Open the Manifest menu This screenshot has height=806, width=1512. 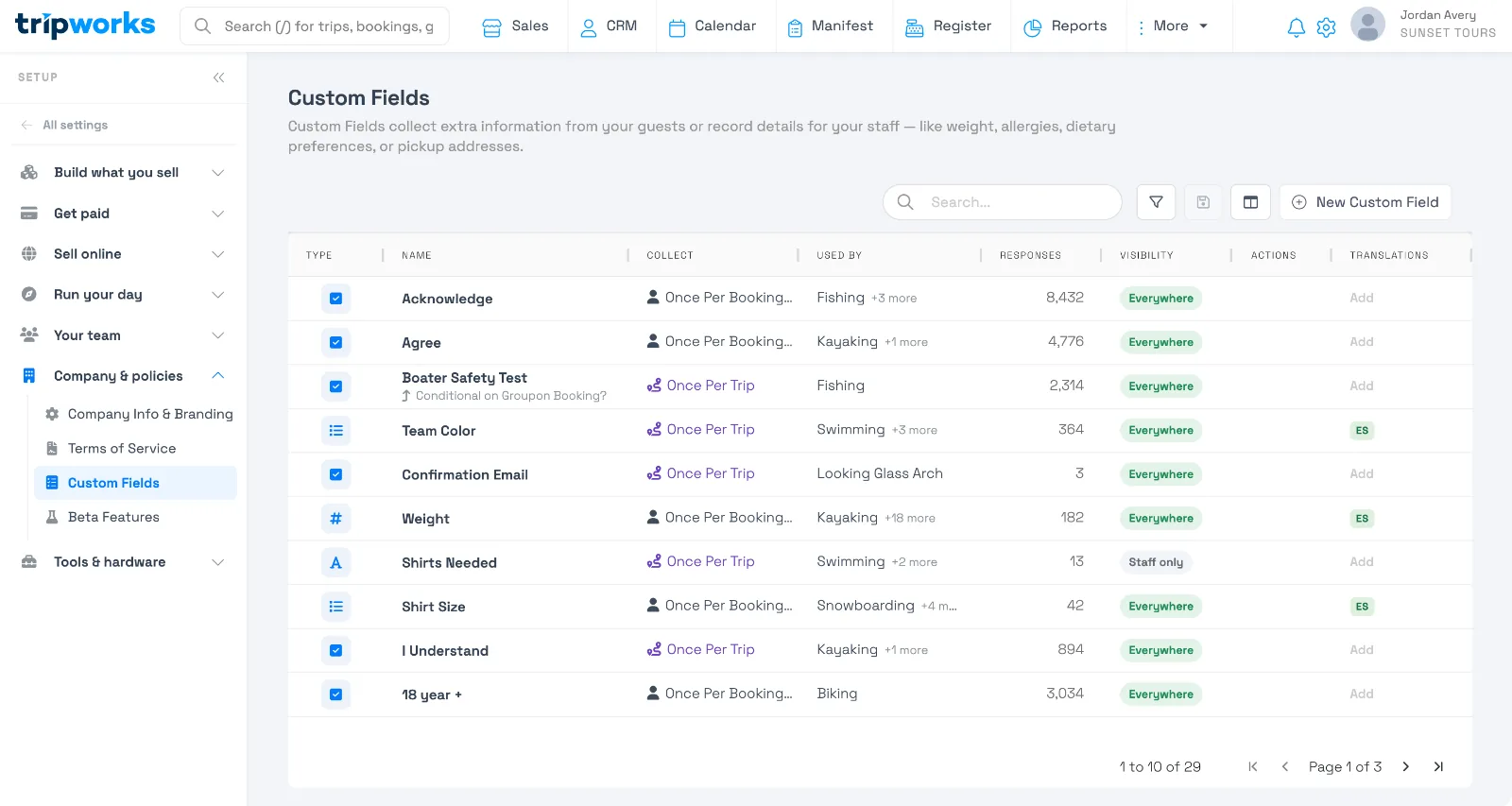831,26
